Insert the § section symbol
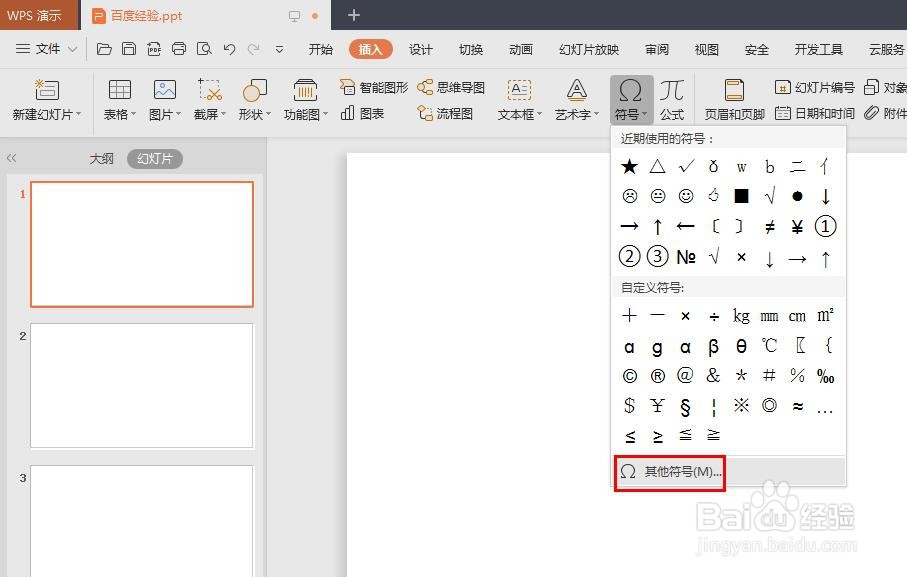 coord(685,407)
